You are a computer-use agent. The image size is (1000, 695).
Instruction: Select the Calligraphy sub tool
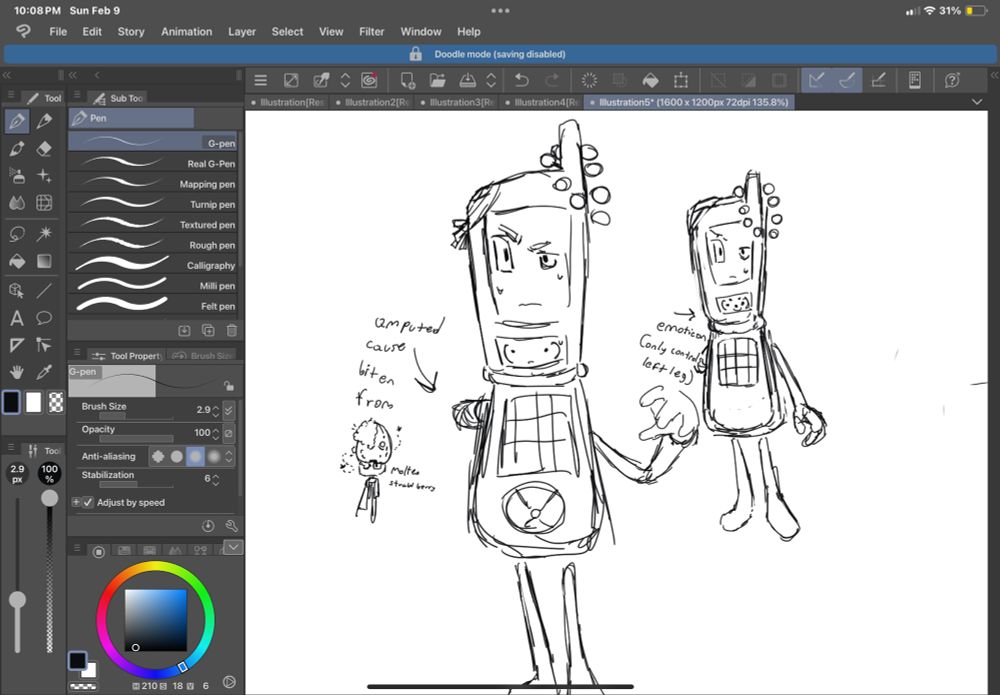click(152, 265)
